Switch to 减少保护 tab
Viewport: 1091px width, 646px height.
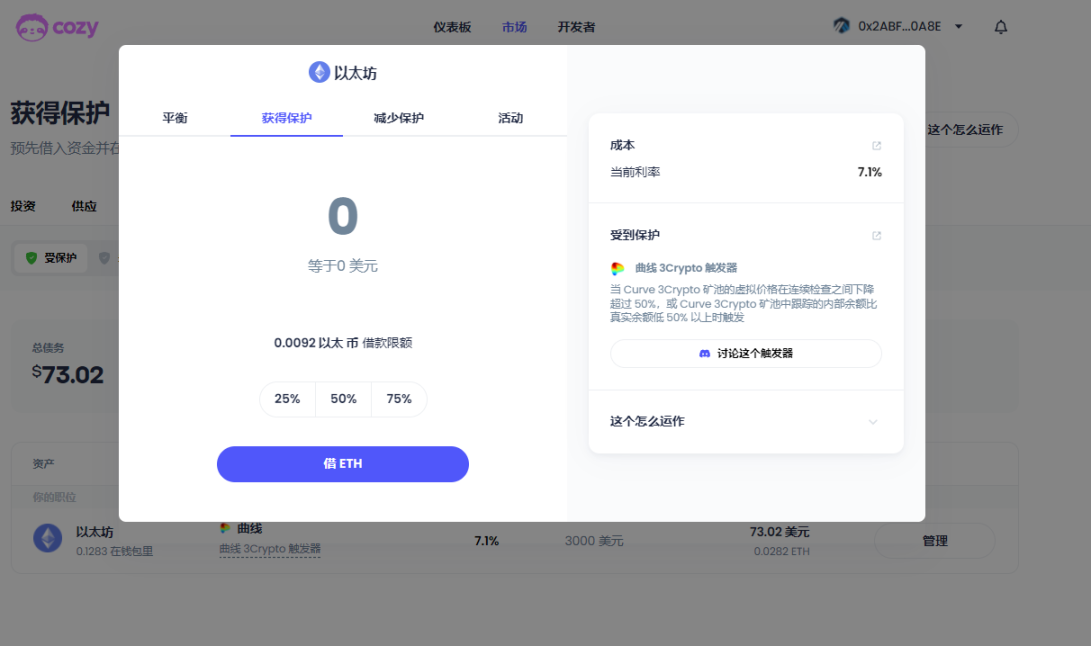[x=399, y=118]
